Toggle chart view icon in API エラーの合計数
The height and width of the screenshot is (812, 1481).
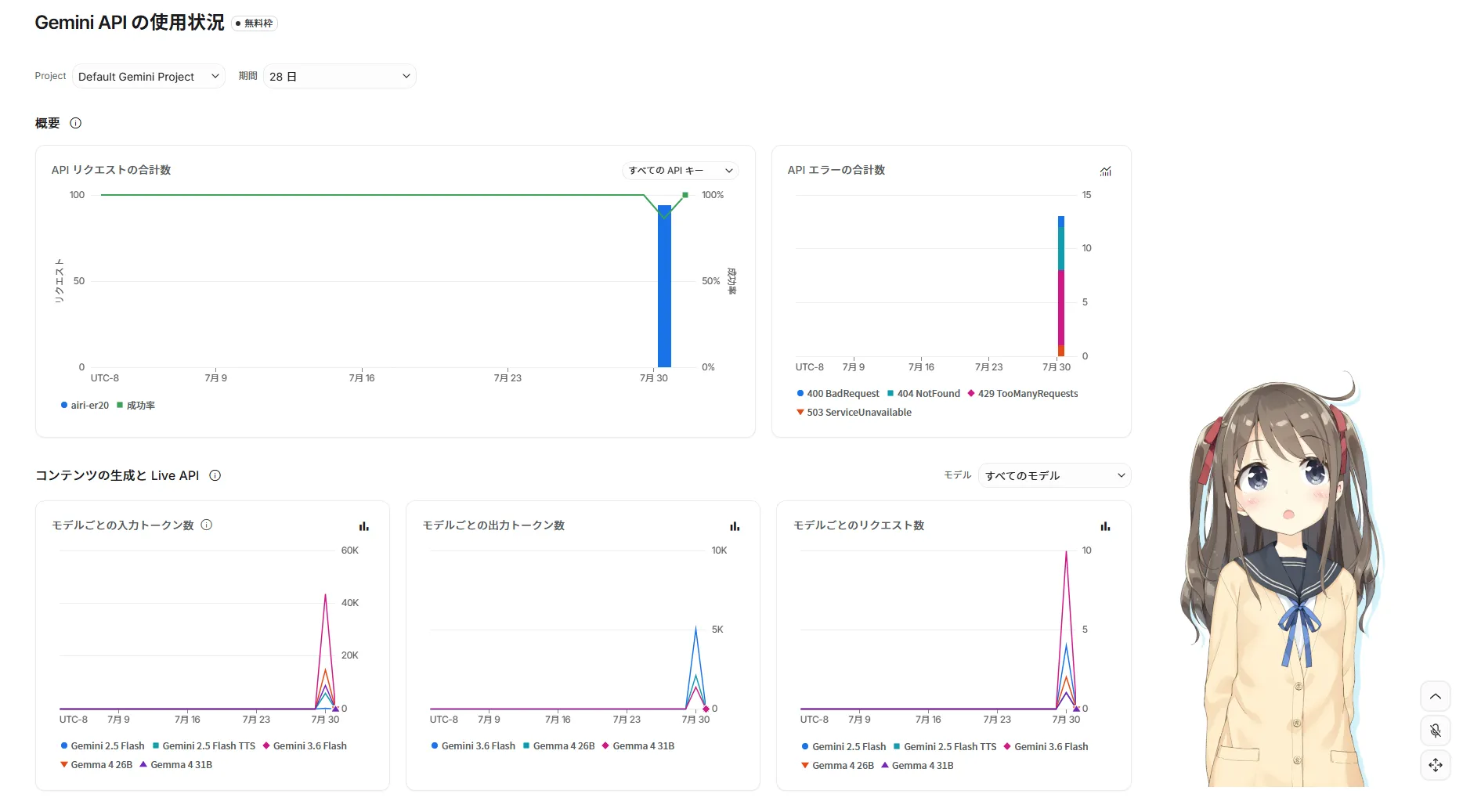1105,171
